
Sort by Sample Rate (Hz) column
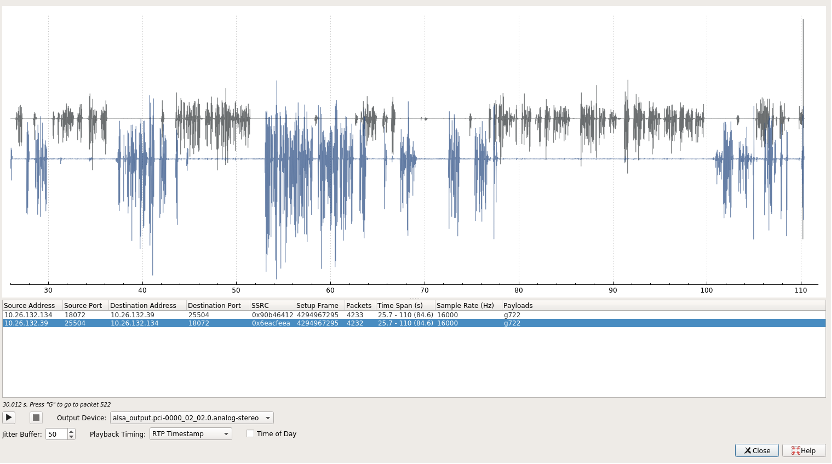coord(465,305)
